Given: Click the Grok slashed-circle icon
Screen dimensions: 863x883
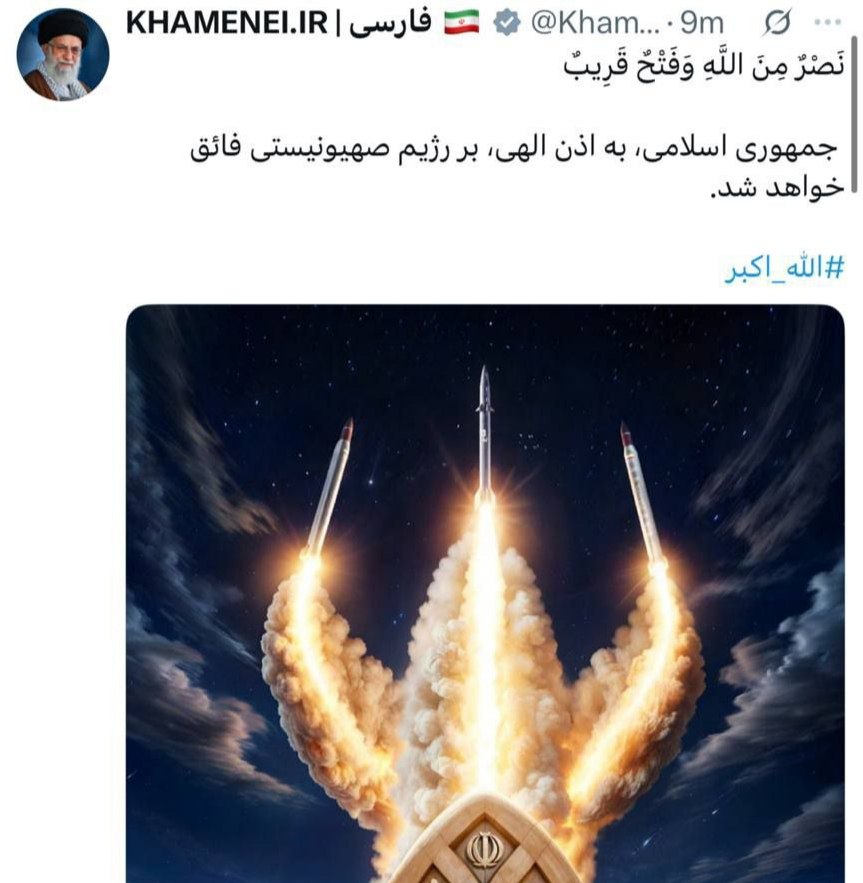Looking at the screenshot, I should pos(778,23).
